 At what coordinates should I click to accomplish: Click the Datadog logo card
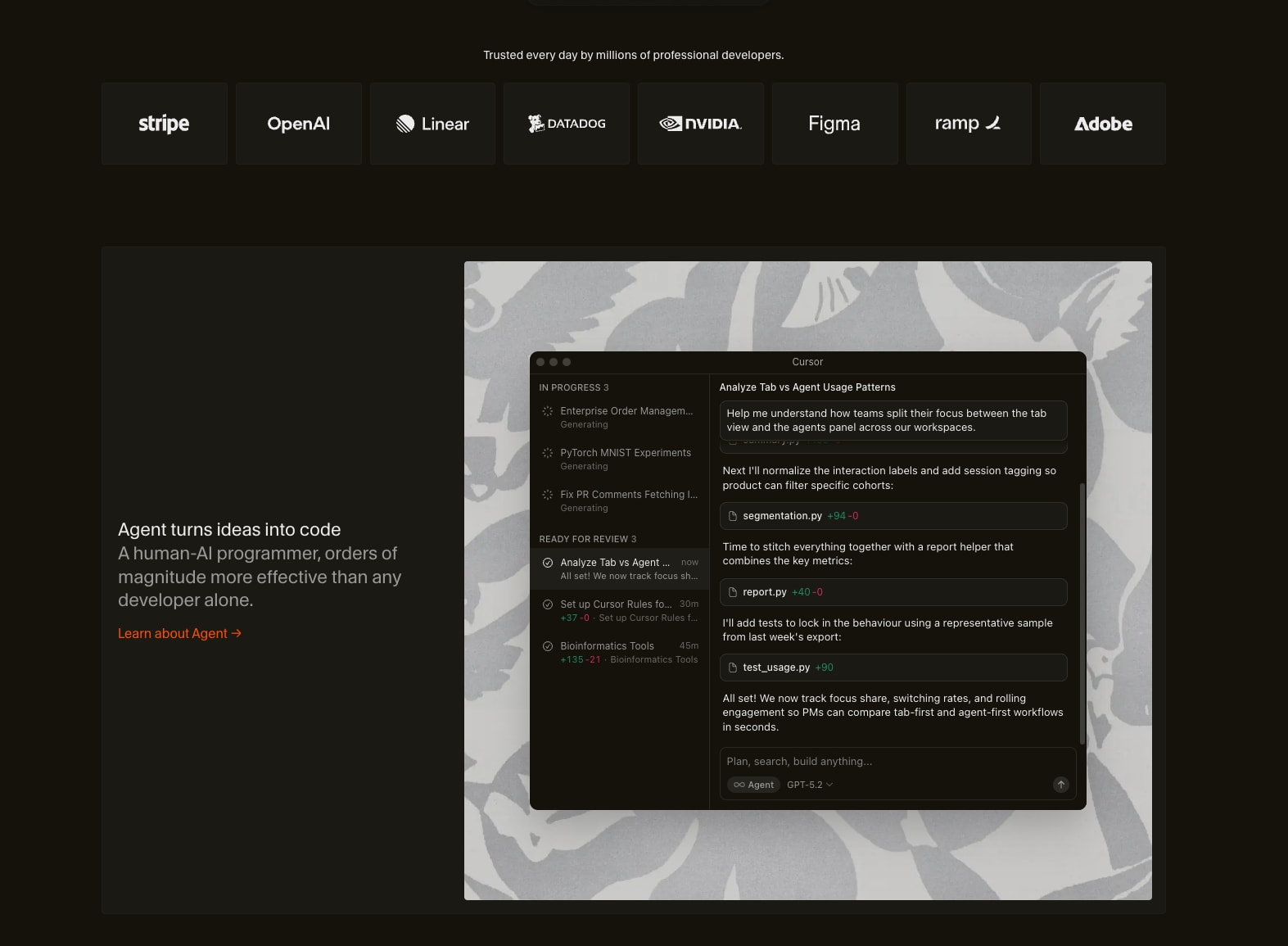coord(567,124)
